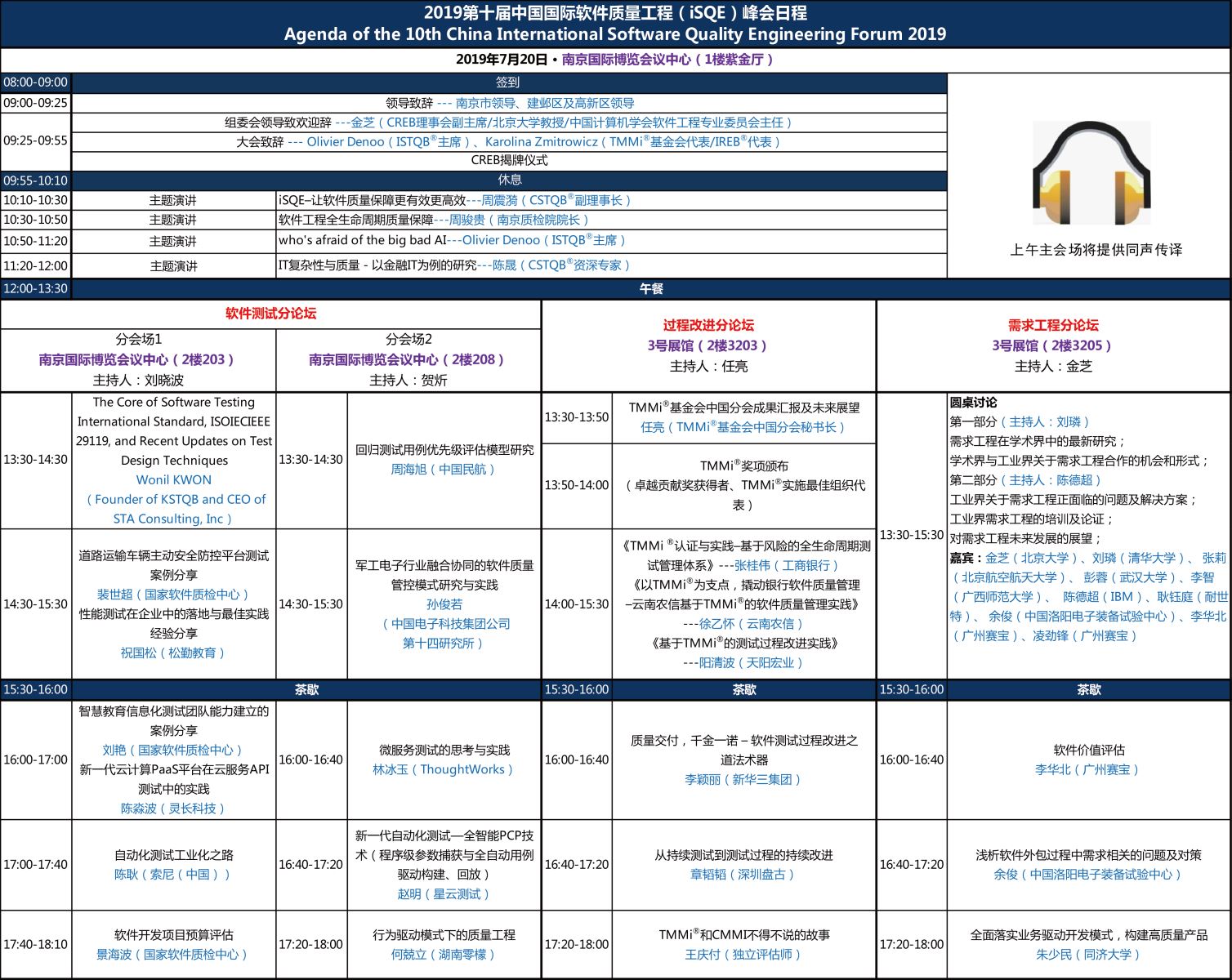Click "微服务测试的思考与实践" talk title

coord(444,750)
